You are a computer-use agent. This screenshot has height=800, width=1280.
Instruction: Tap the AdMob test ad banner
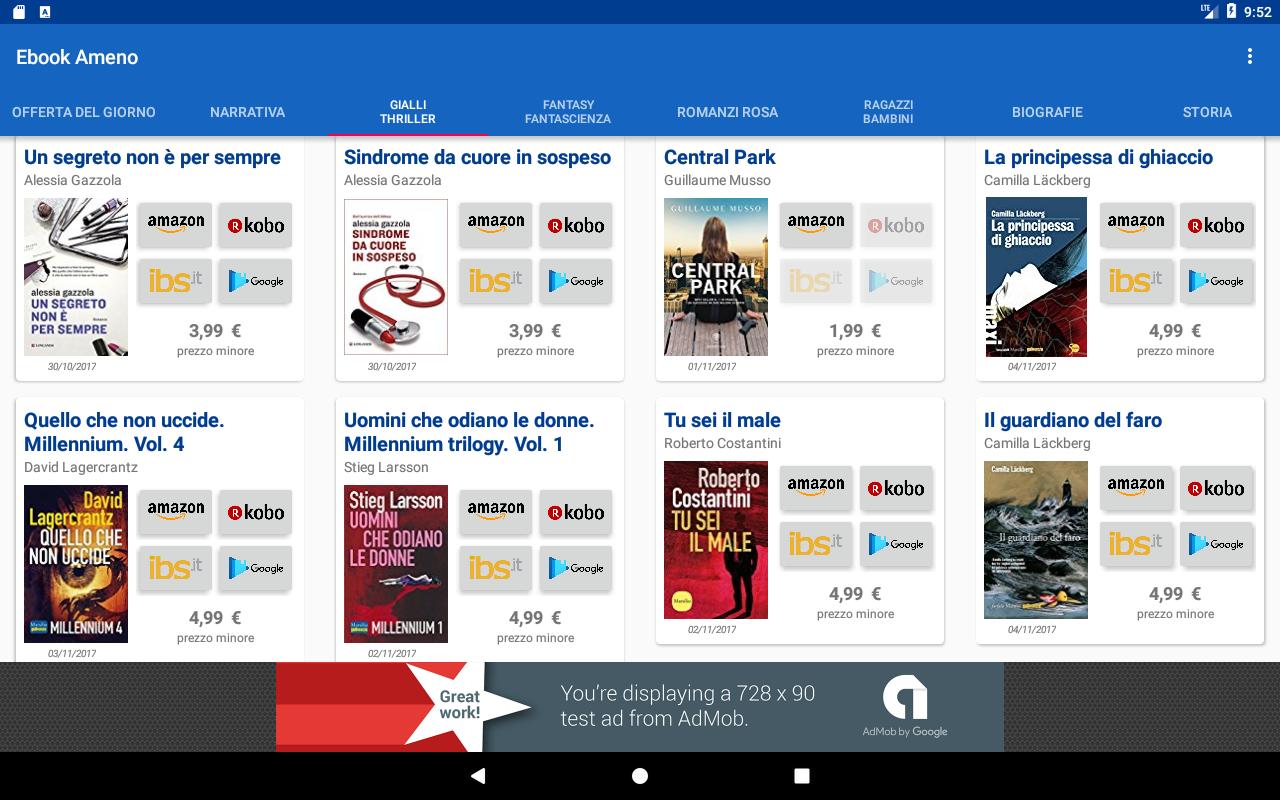point(640,707)
